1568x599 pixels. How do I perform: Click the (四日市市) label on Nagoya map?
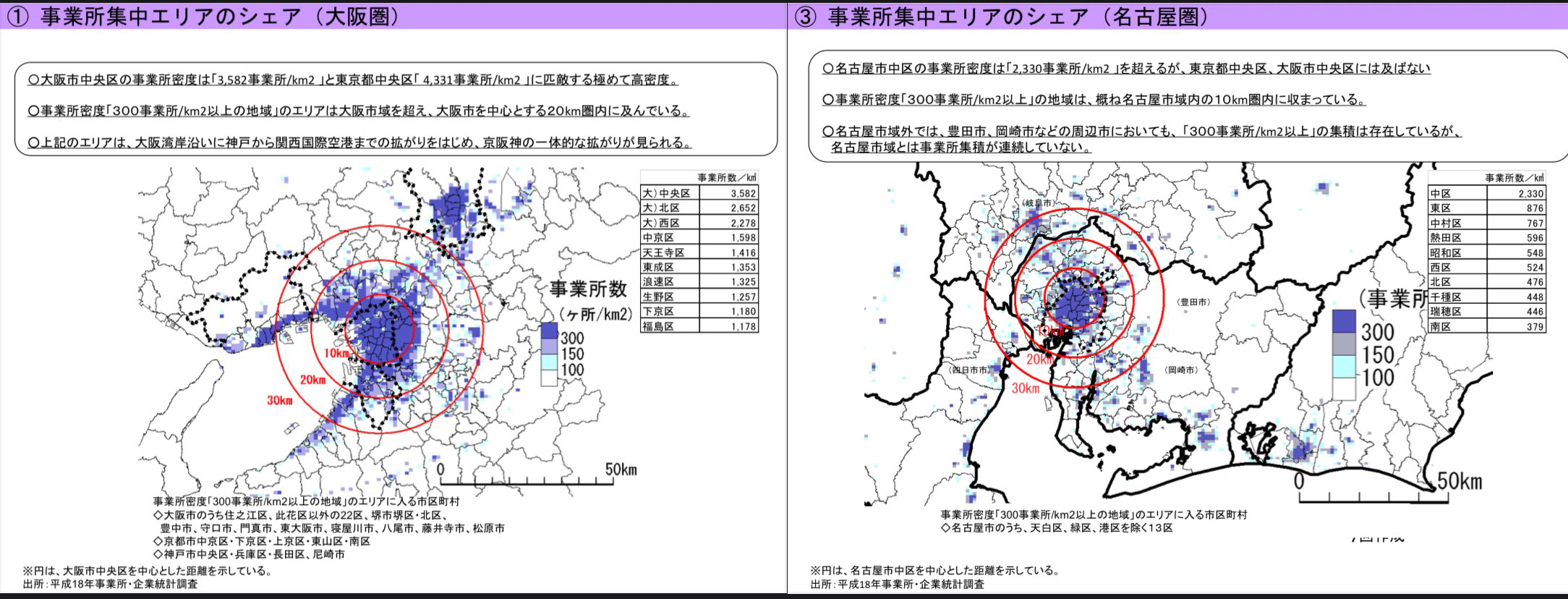coord(971,370)
